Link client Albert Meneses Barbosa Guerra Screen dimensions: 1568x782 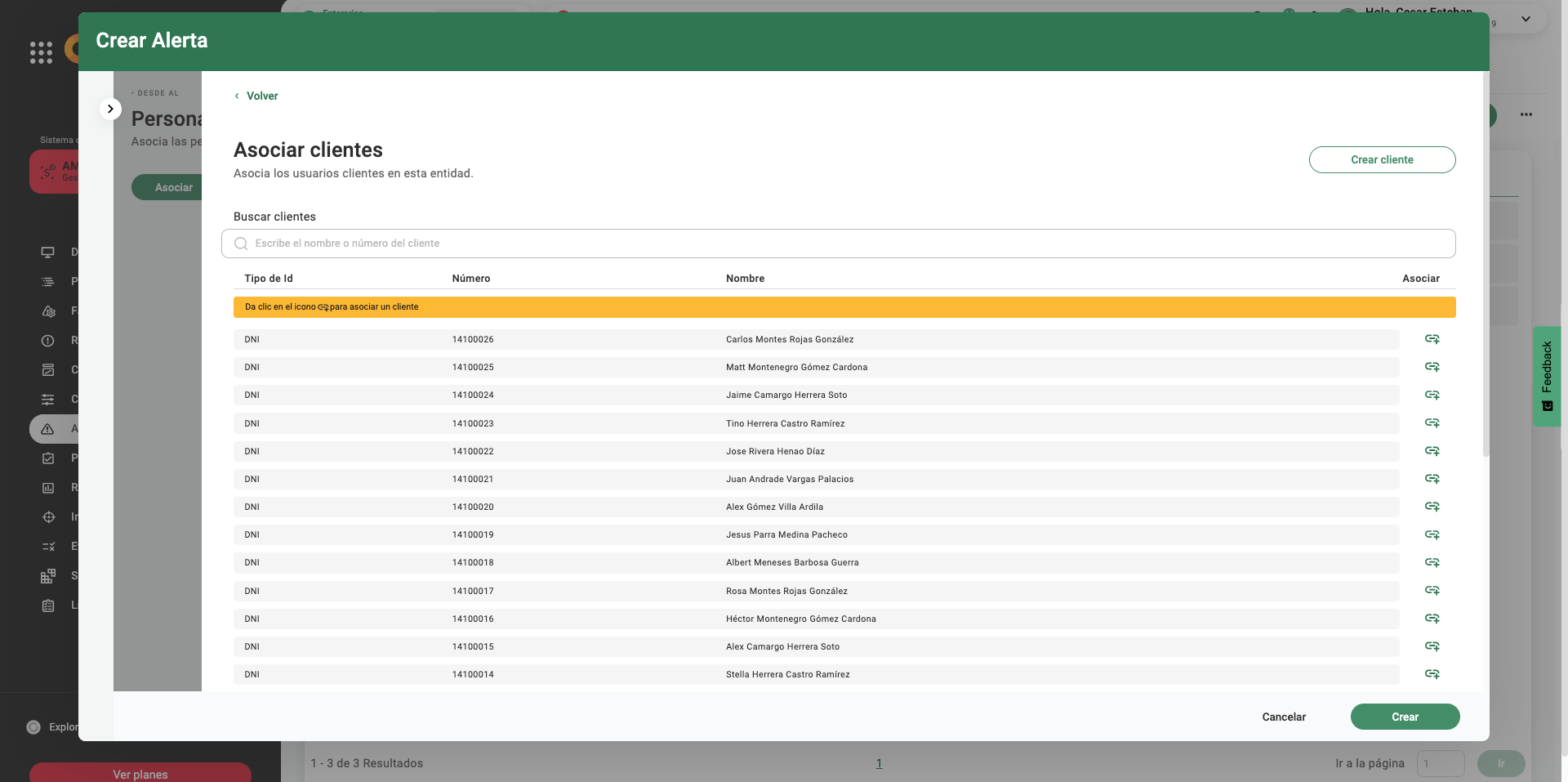pos(1432,562)
